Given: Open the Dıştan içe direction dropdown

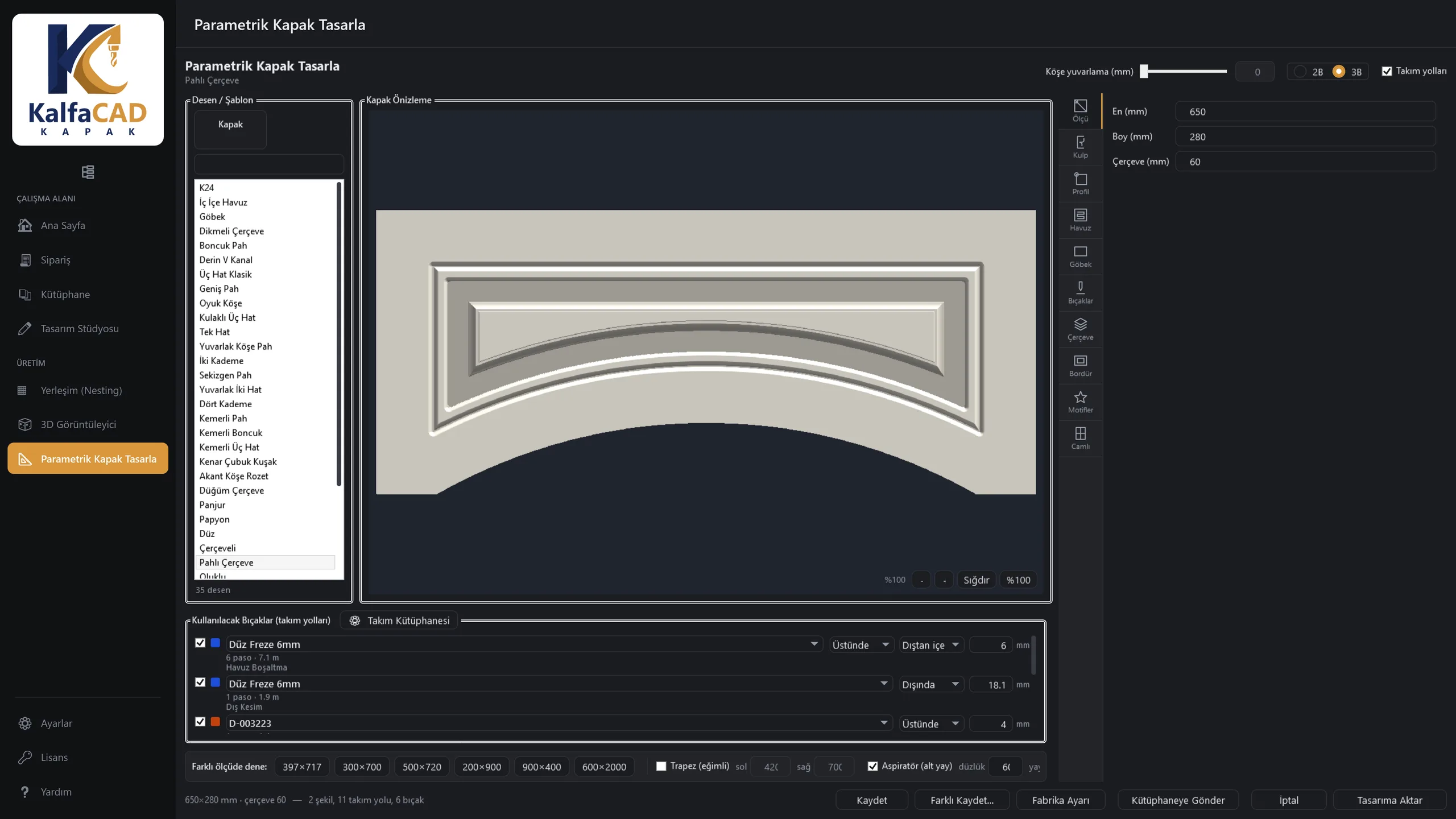Looking at the screenshot, I should (931, 644).
